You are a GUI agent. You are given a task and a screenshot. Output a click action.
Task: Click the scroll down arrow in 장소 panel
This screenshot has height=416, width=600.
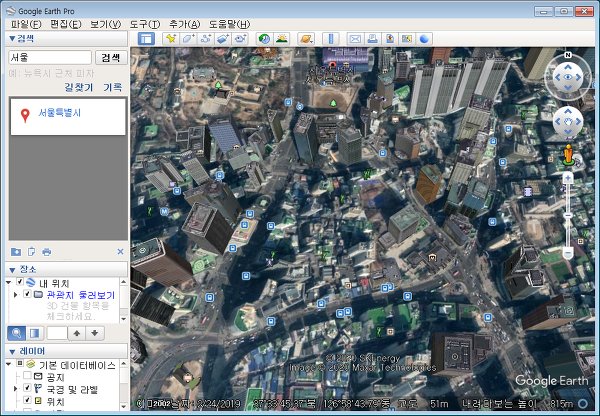(x=124, y=319)
